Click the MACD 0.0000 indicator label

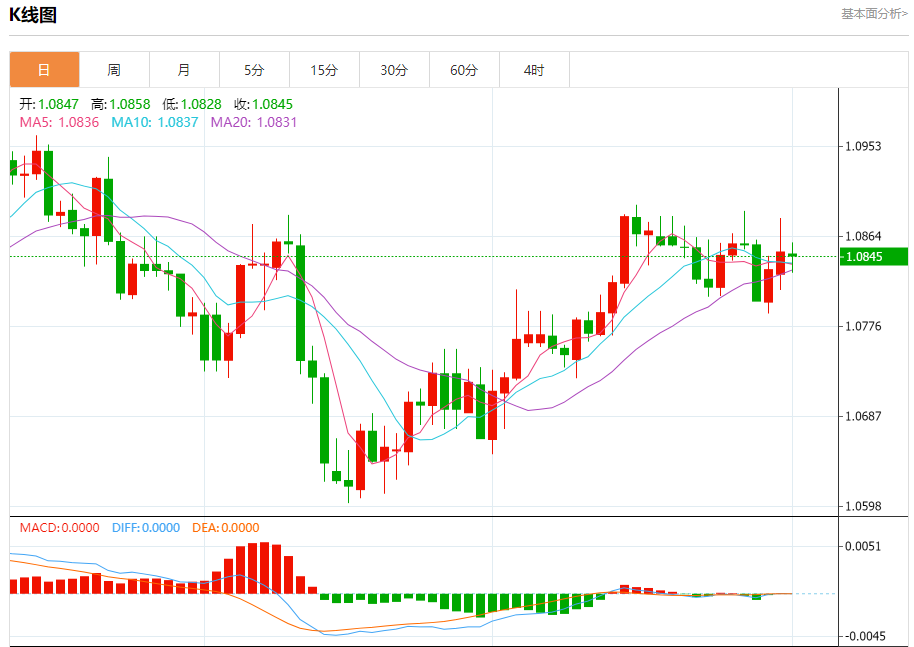tap(59, 528)
